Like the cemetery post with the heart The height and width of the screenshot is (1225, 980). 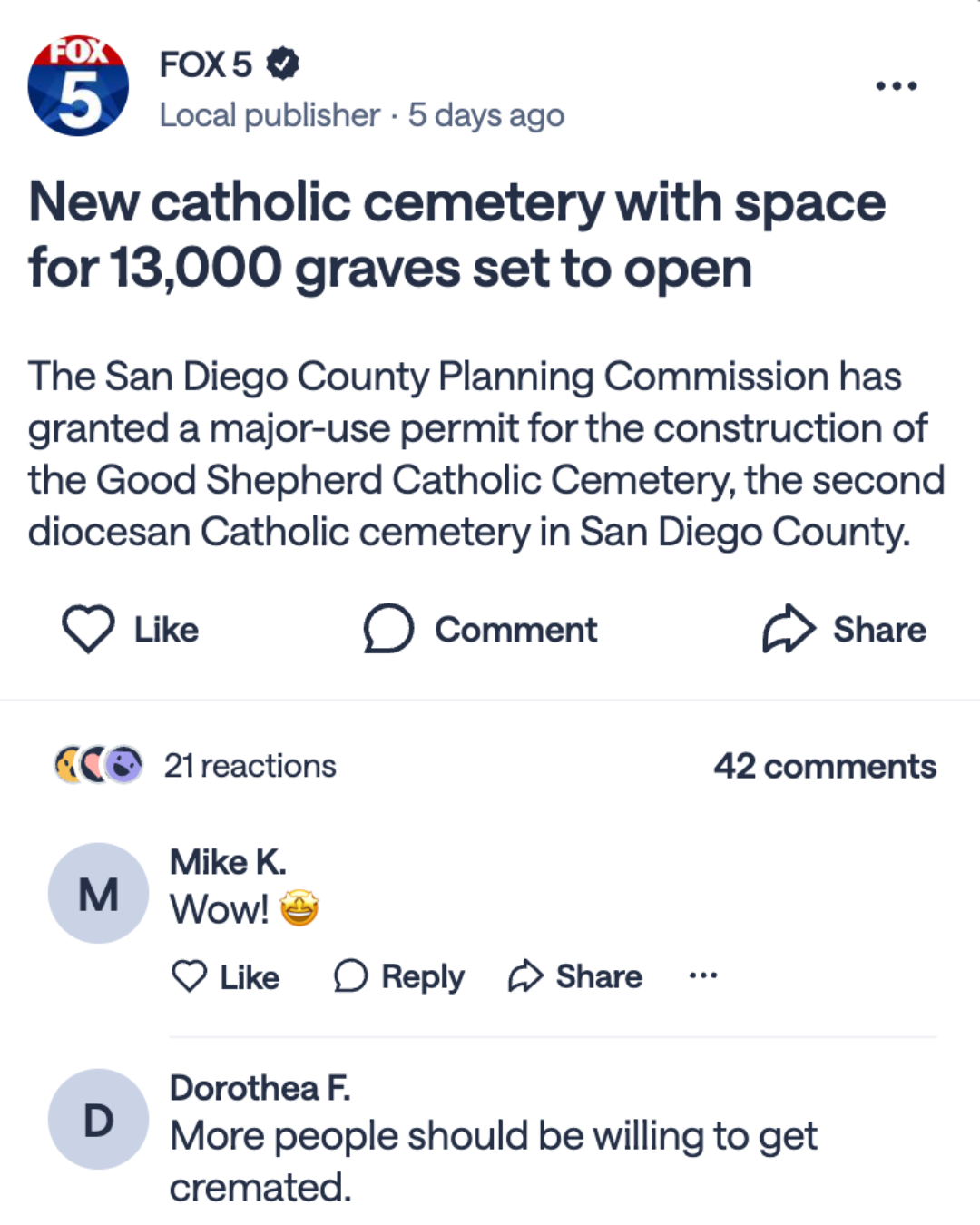point(88,629)
